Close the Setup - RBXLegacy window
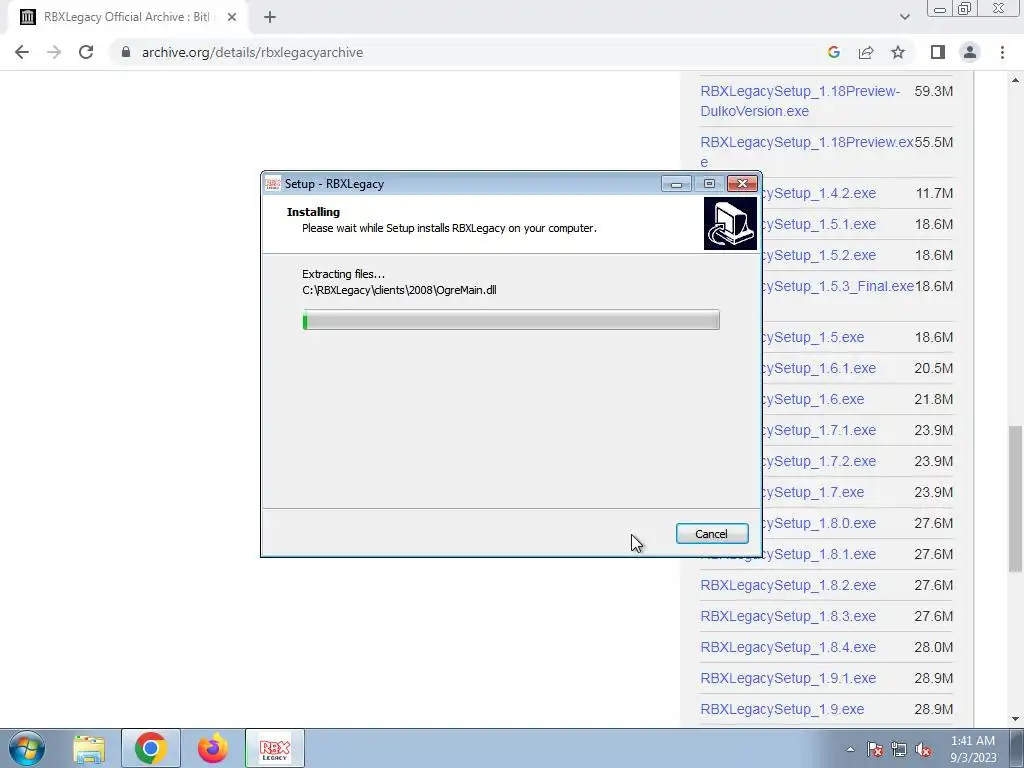The width and height of the screenshot is (1024, 768). pyautogui.click(x=743, y=184)
